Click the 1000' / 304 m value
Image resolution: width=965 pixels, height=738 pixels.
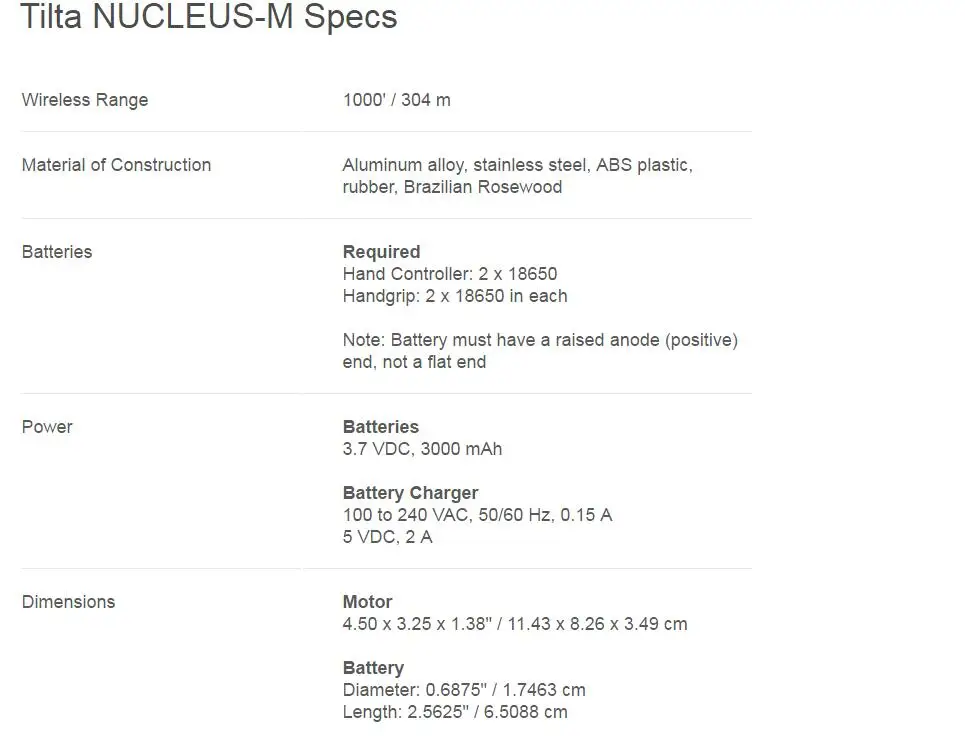[x=396, y=100]
